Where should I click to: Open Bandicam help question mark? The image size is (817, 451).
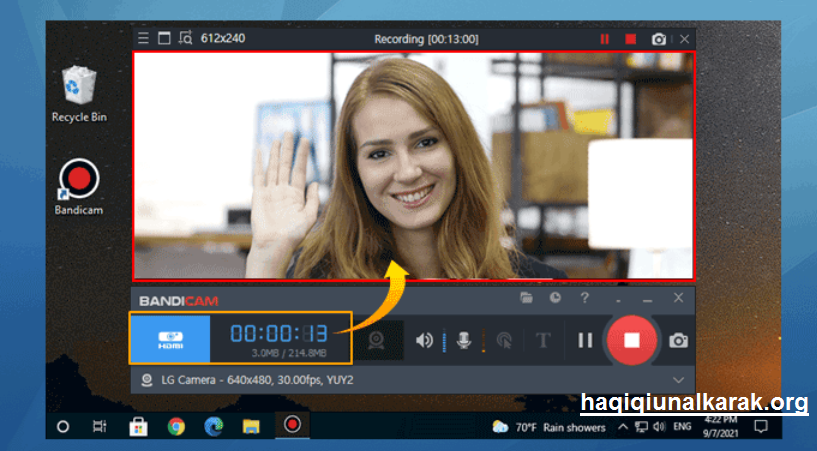pyautogui.click(x=585, y=298)
